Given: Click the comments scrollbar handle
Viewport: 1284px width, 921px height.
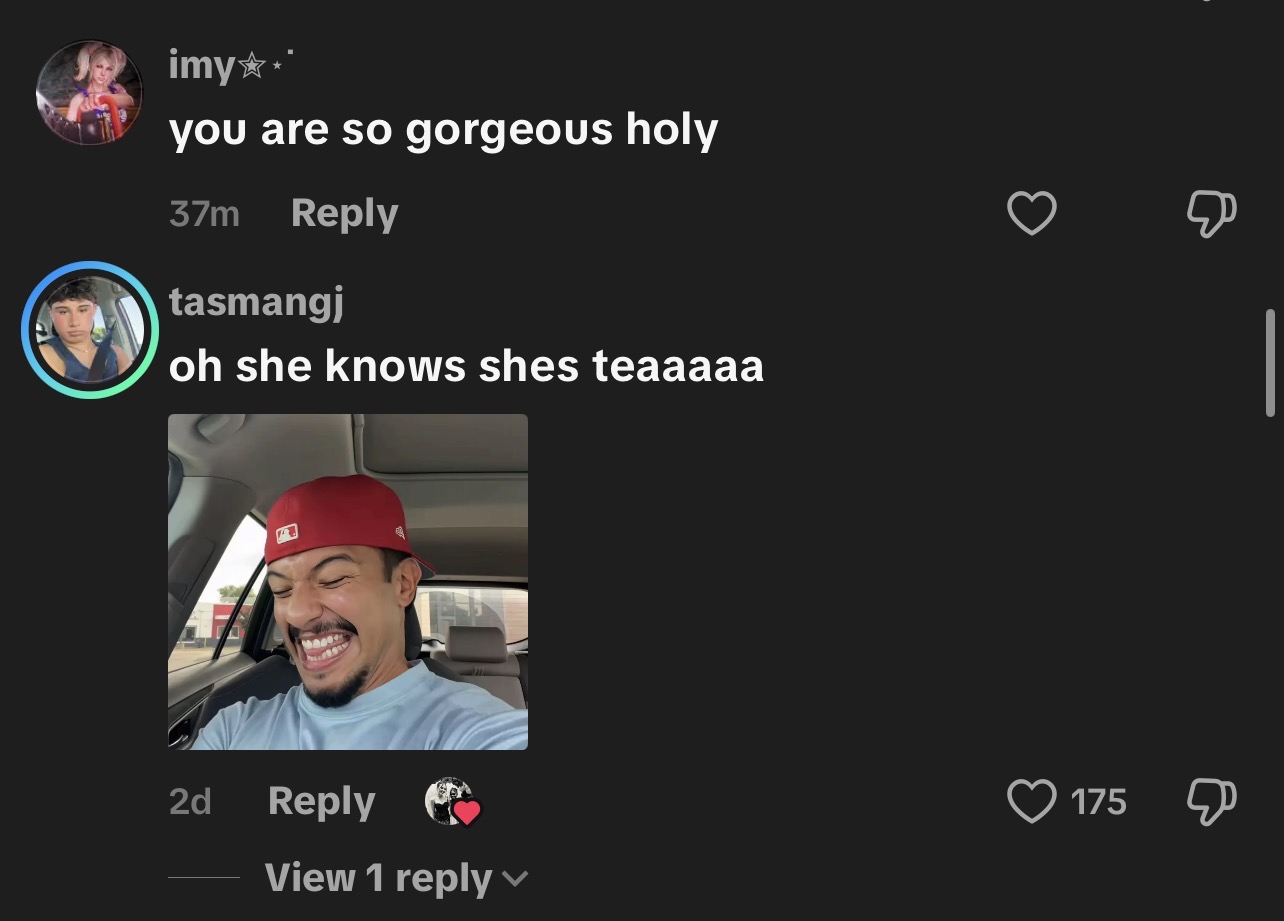Looking at the screenshot, I should 1270,362.
